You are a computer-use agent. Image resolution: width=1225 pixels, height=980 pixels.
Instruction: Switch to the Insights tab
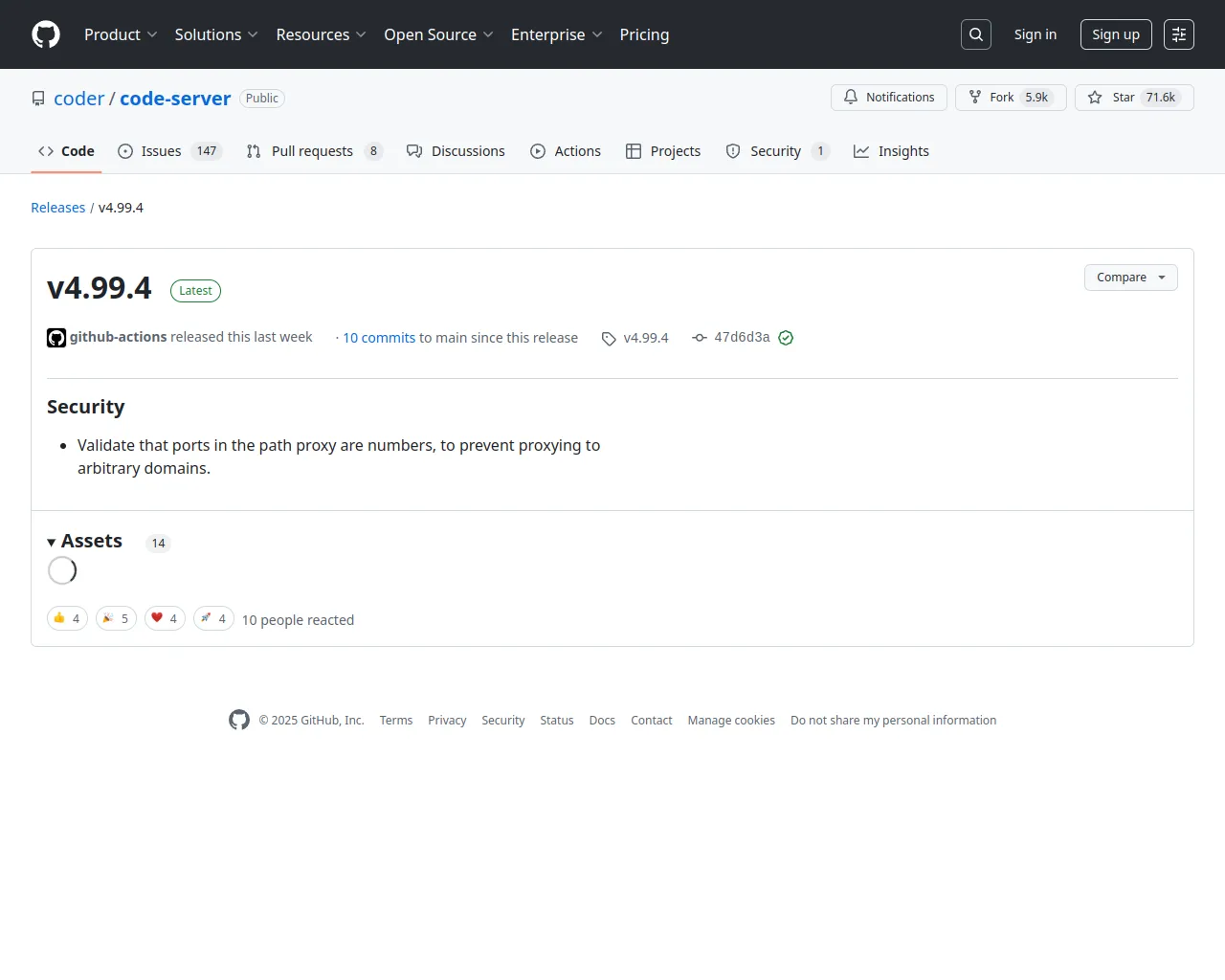(x=891, y=151)
